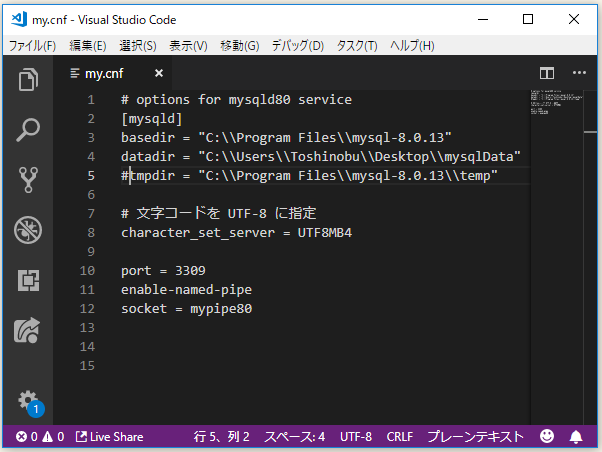Click the VS Code logo in title bar
Viewport: 602px width, 452px height.
pos(19,19)
